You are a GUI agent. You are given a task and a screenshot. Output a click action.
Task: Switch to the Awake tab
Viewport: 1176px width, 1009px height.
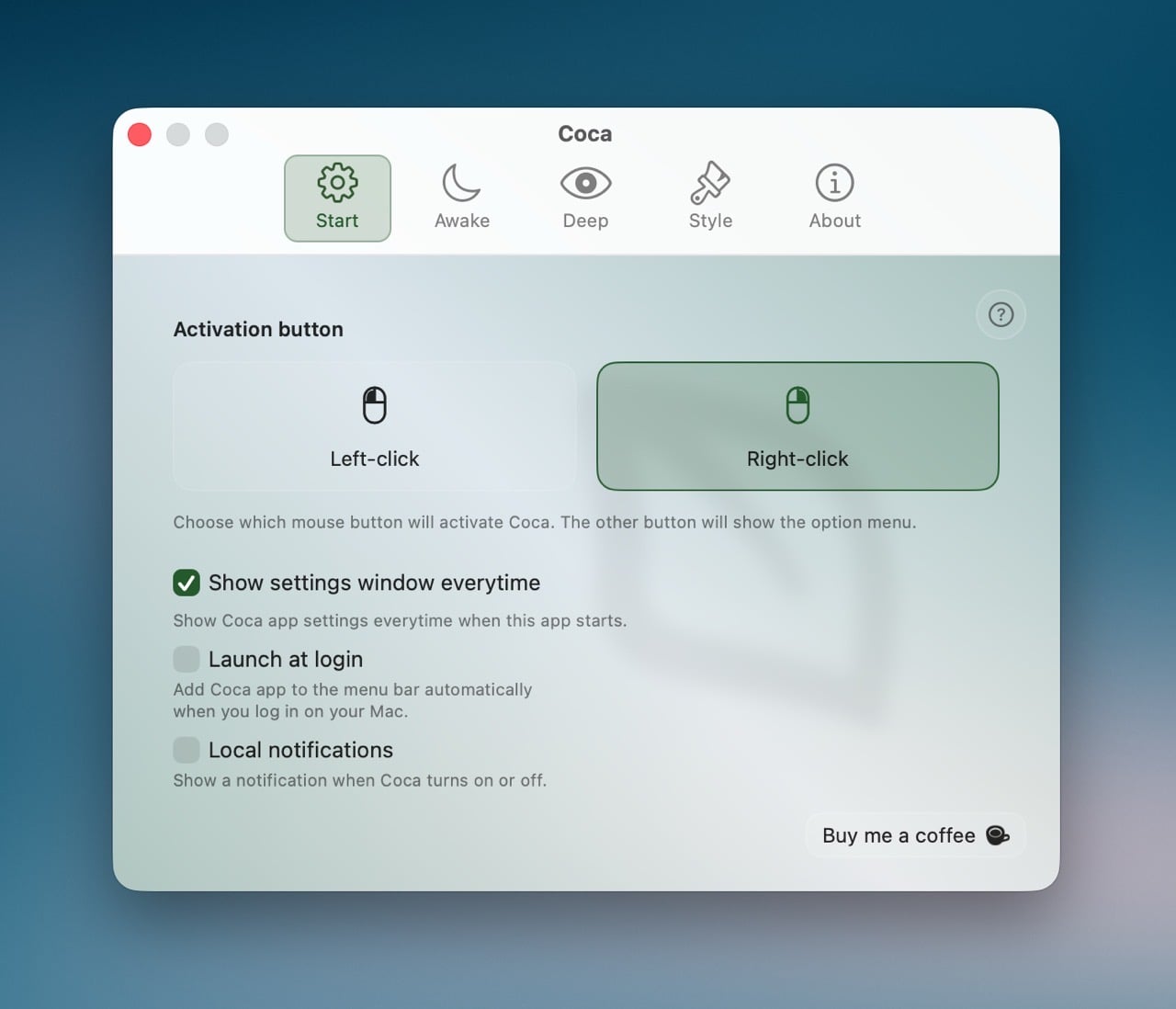462,198
